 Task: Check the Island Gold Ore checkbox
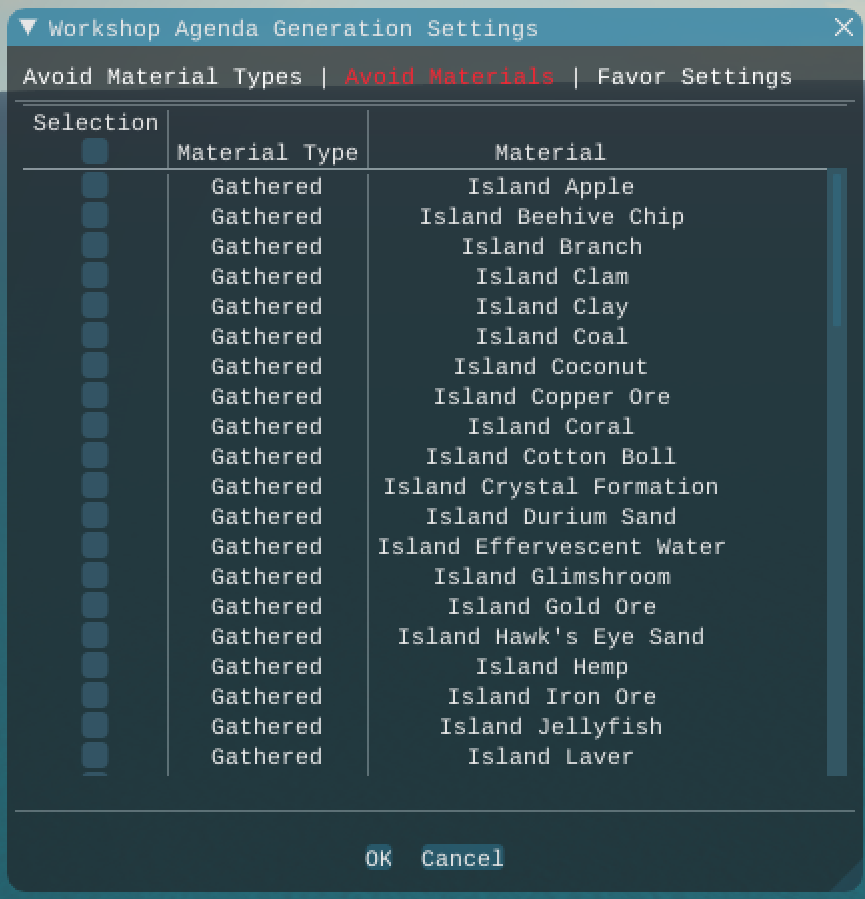point(95,606)
